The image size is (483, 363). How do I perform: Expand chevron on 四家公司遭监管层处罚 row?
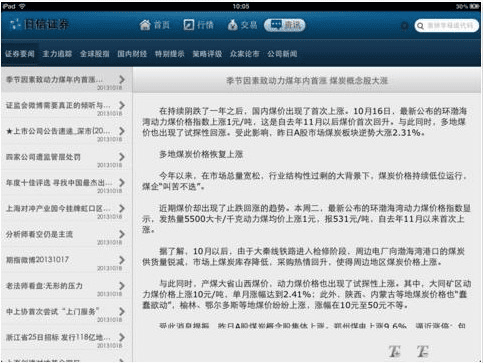pos(122,157)
